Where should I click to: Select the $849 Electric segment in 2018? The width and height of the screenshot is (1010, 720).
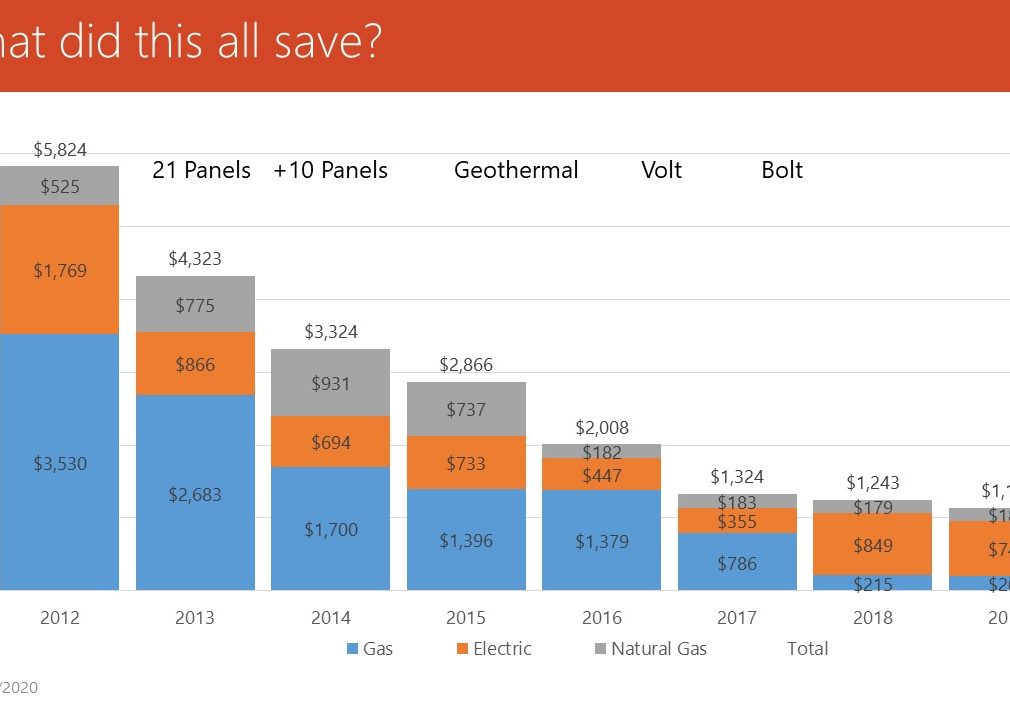[x=872, y=545]
